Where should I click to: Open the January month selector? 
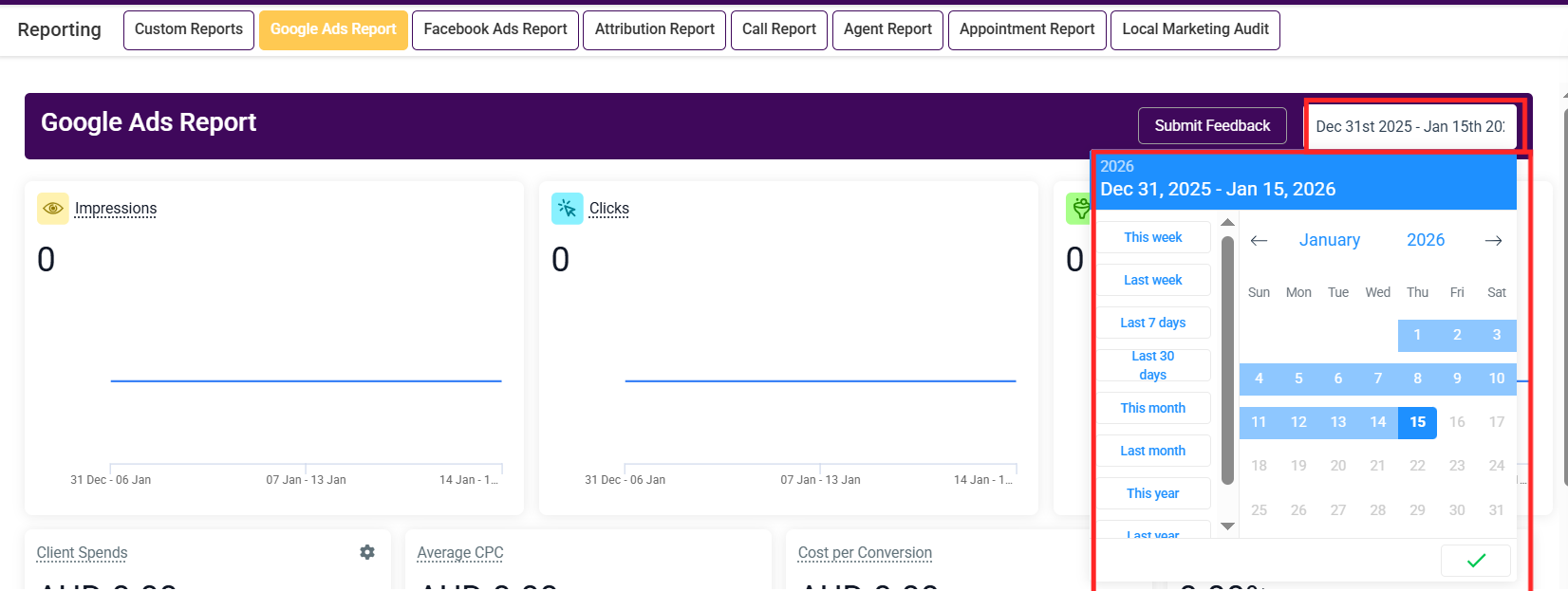(1329, 240)
